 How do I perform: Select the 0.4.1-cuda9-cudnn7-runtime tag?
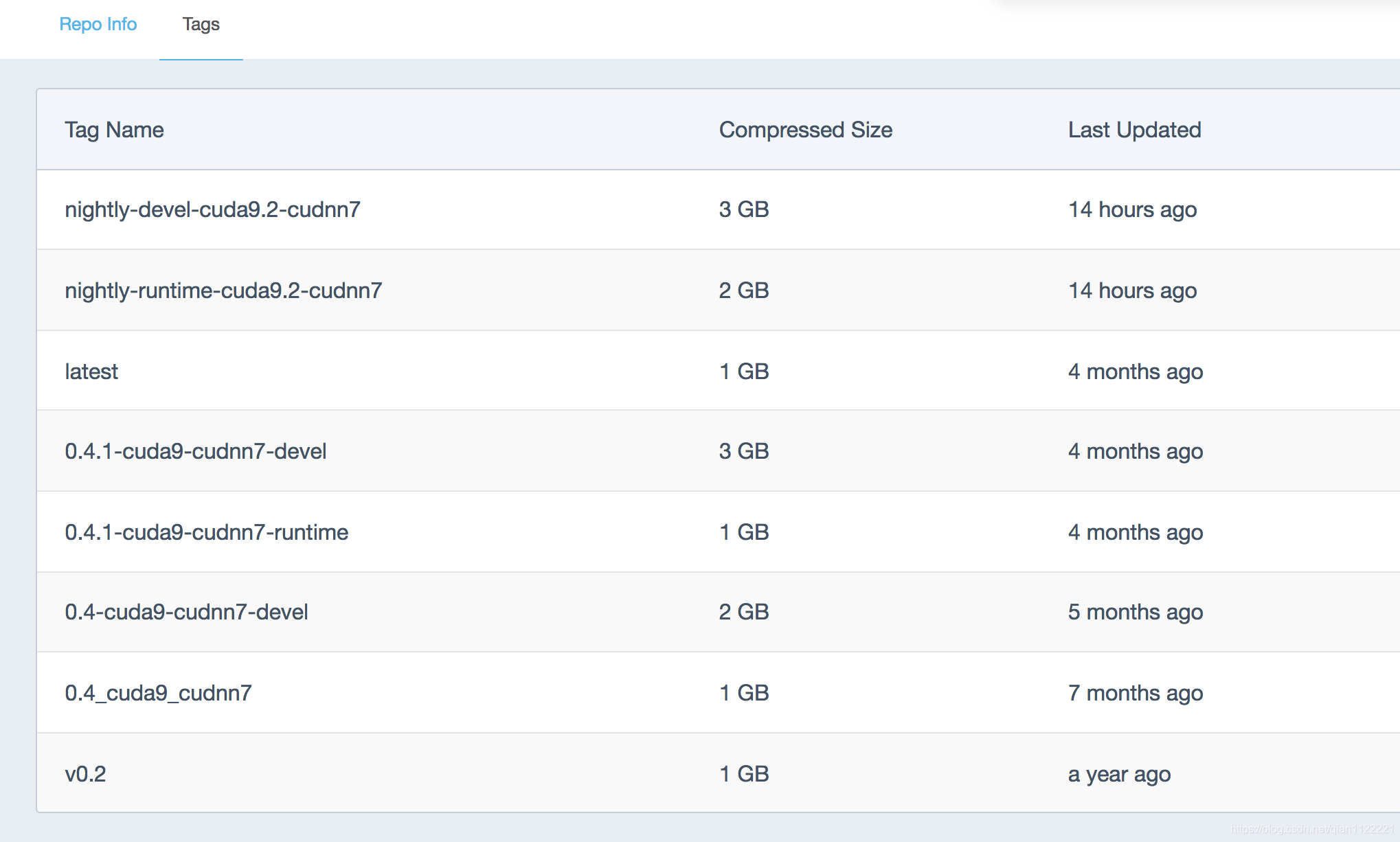tap(206, 532)
